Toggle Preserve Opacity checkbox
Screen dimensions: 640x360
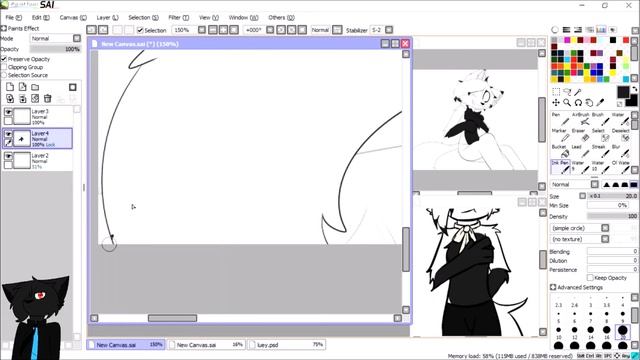tap(4, 59)
